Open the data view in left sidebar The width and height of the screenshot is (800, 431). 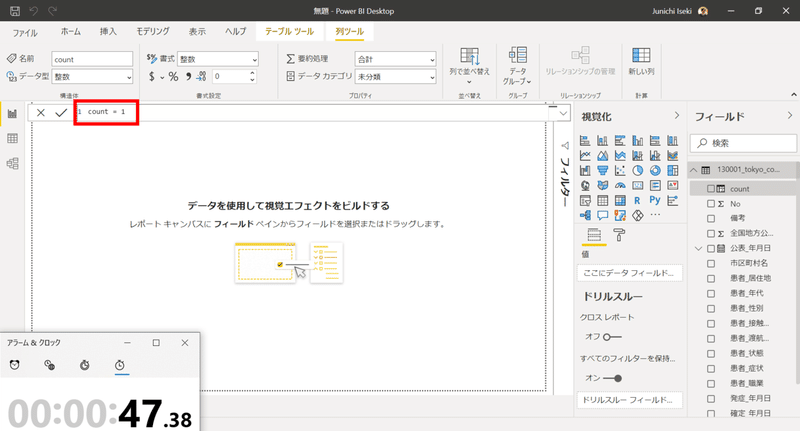tap(12, 138)
